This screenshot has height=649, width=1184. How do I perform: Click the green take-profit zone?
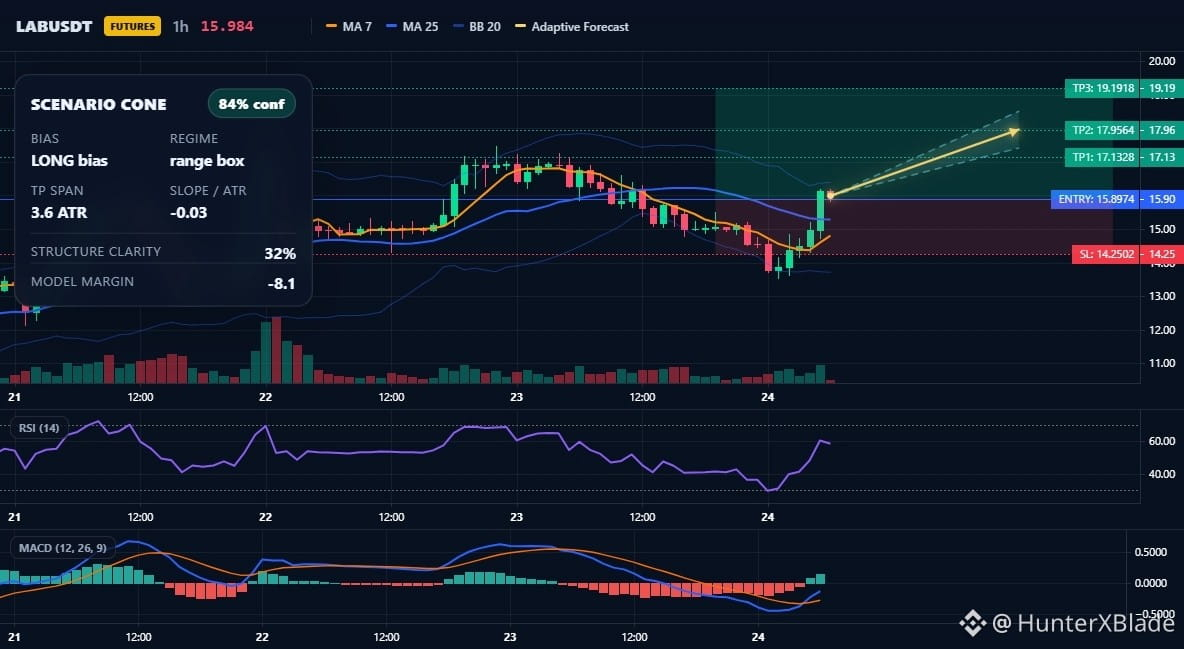click(914, 144)
